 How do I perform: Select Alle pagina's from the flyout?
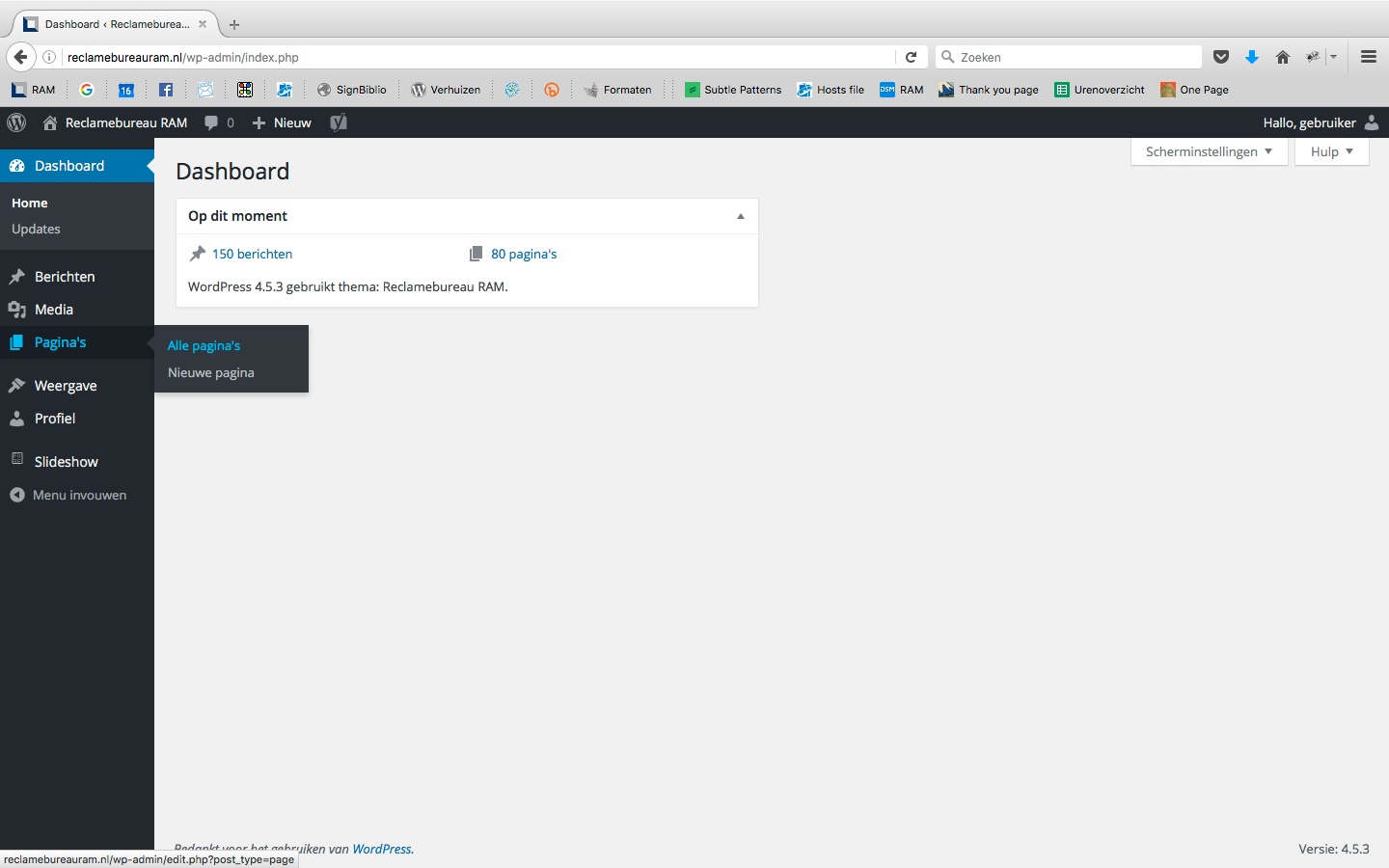[204, 345]
